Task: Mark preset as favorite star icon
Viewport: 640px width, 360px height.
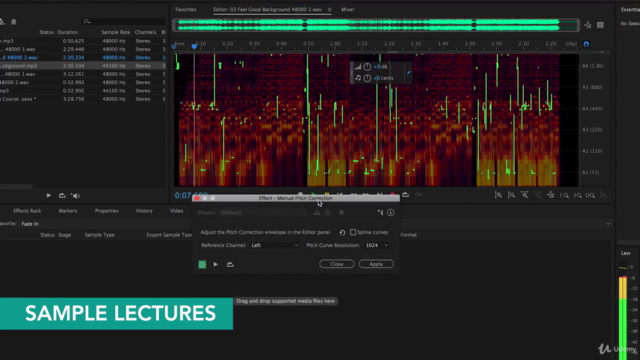Action: pyautogui.click(x=341, y=212)
